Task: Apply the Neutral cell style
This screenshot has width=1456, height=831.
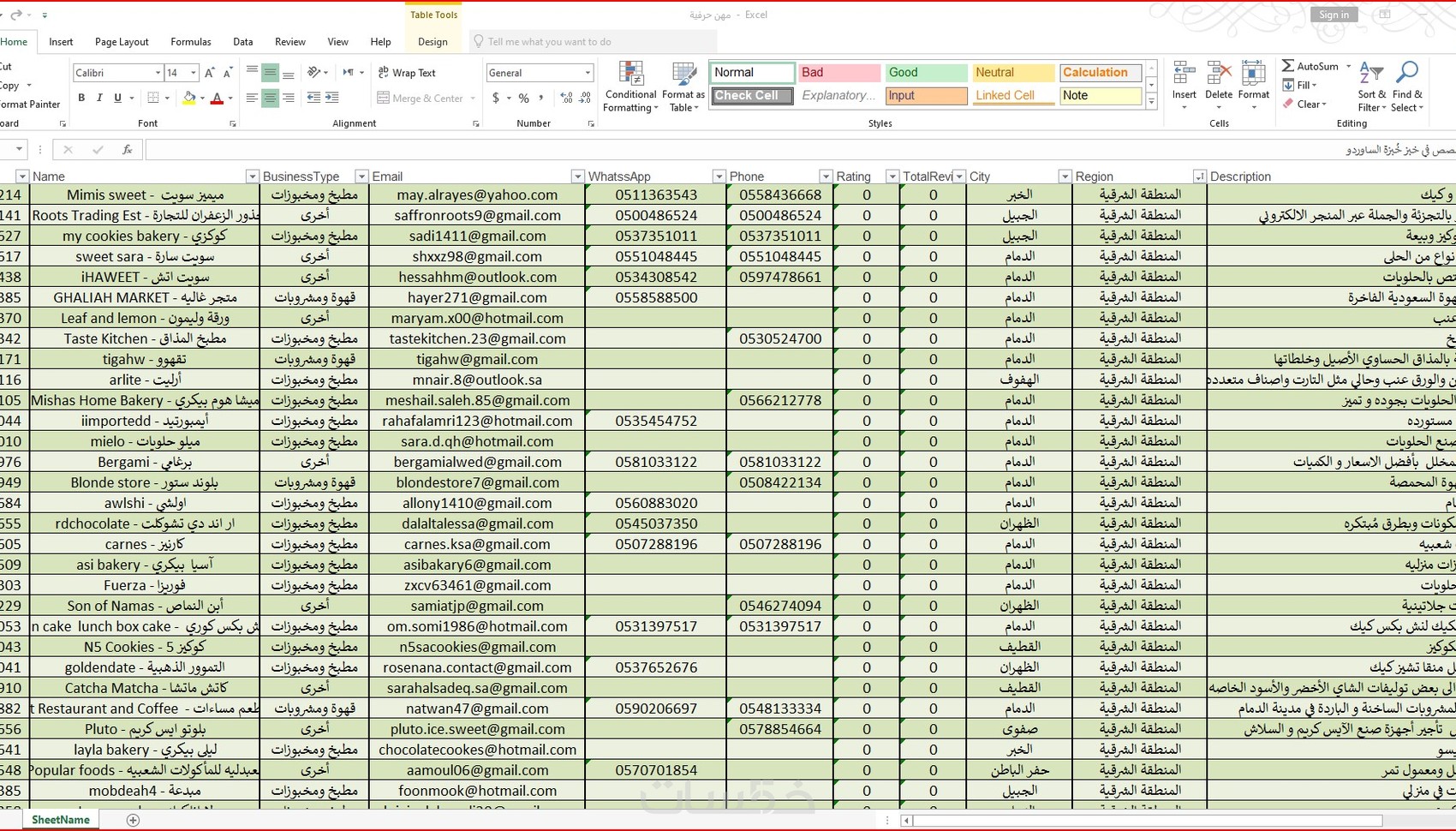Action: click(1014, 73)
